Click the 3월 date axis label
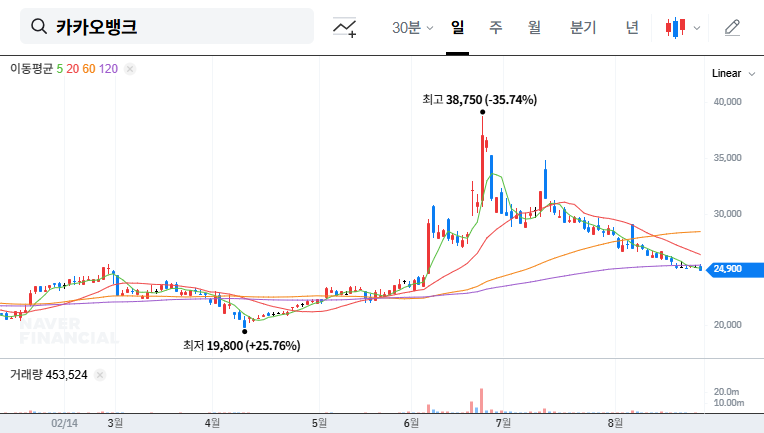 tap(115, 423)
